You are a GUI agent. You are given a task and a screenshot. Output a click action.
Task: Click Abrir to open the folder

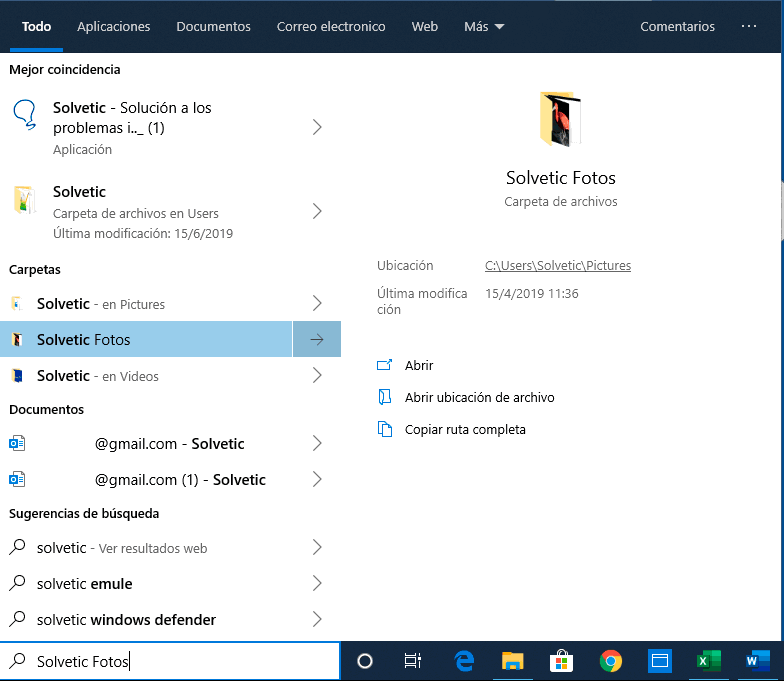[x=419, y=366]
